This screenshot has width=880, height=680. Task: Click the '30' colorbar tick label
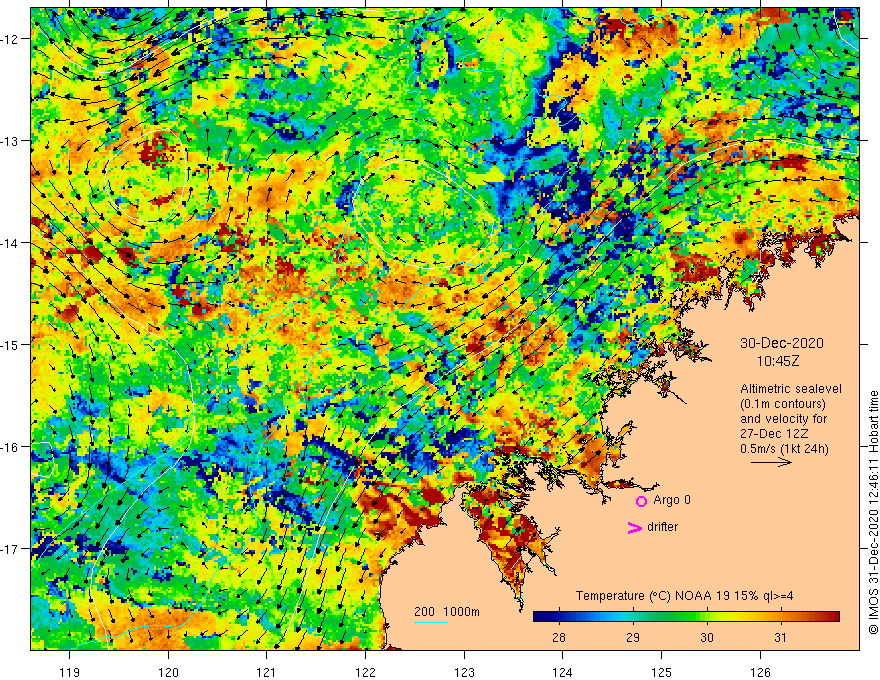(707, 638)
